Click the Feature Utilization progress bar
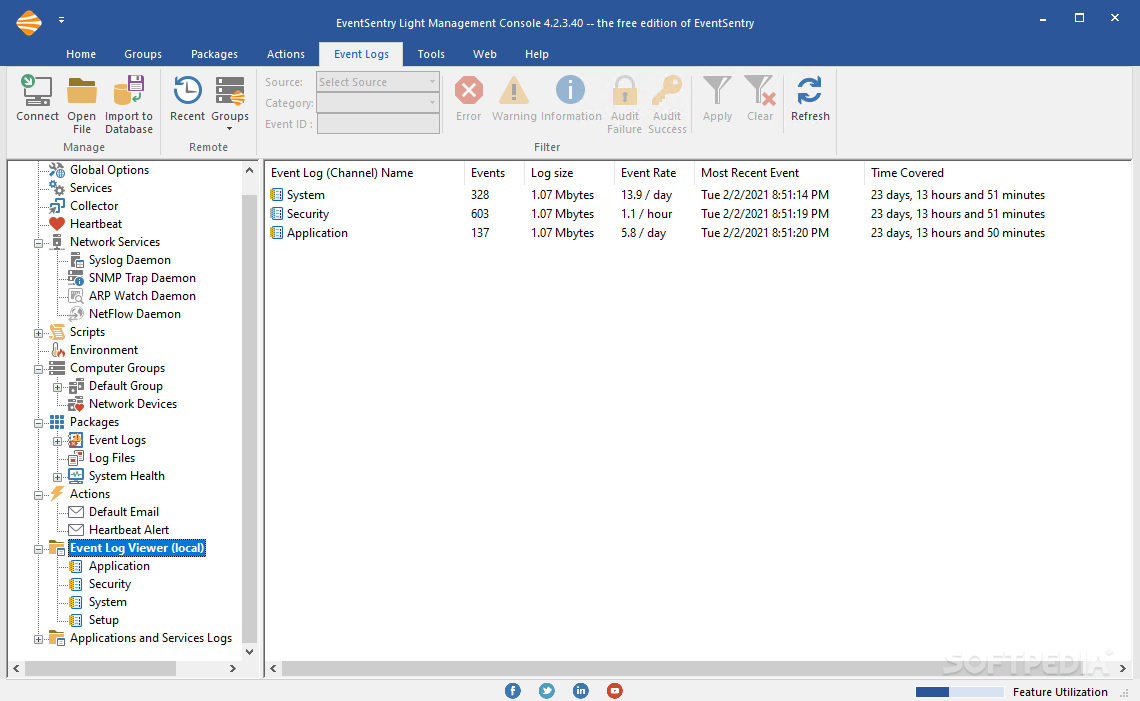 click(x=959, y=692)
